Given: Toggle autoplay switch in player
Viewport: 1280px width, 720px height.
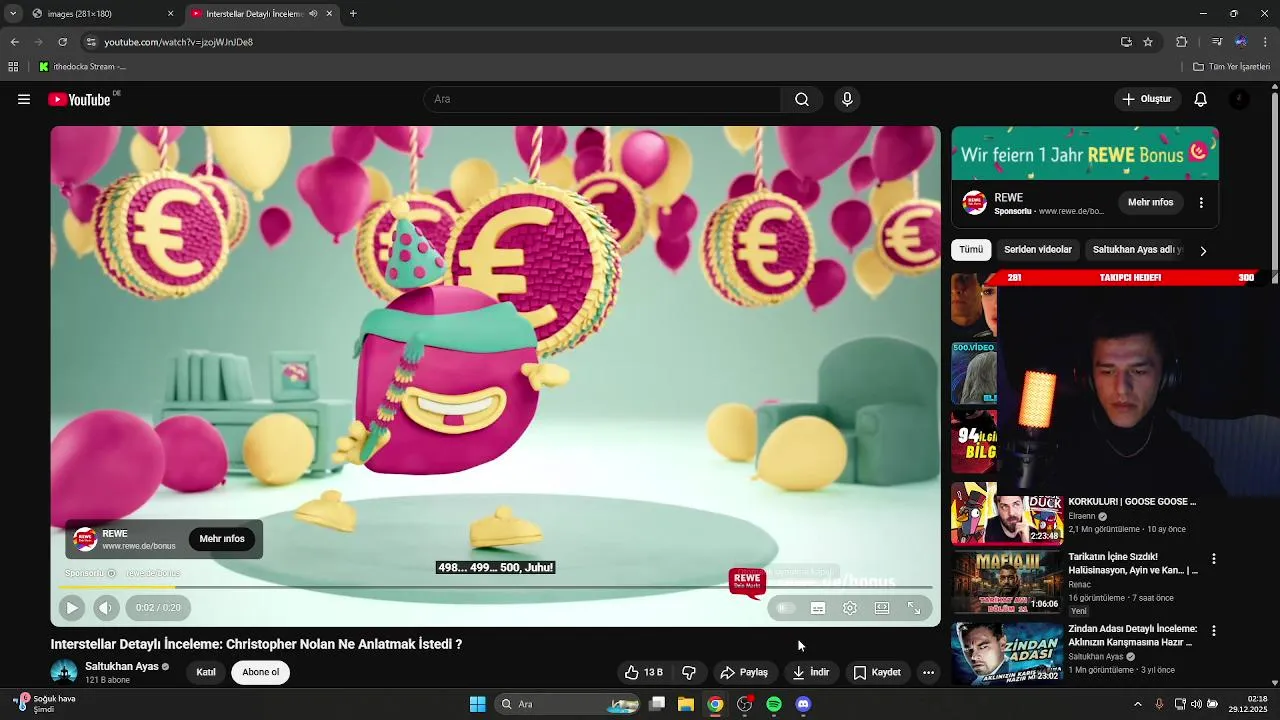Looking at the screenshot, I should (786, 607).
